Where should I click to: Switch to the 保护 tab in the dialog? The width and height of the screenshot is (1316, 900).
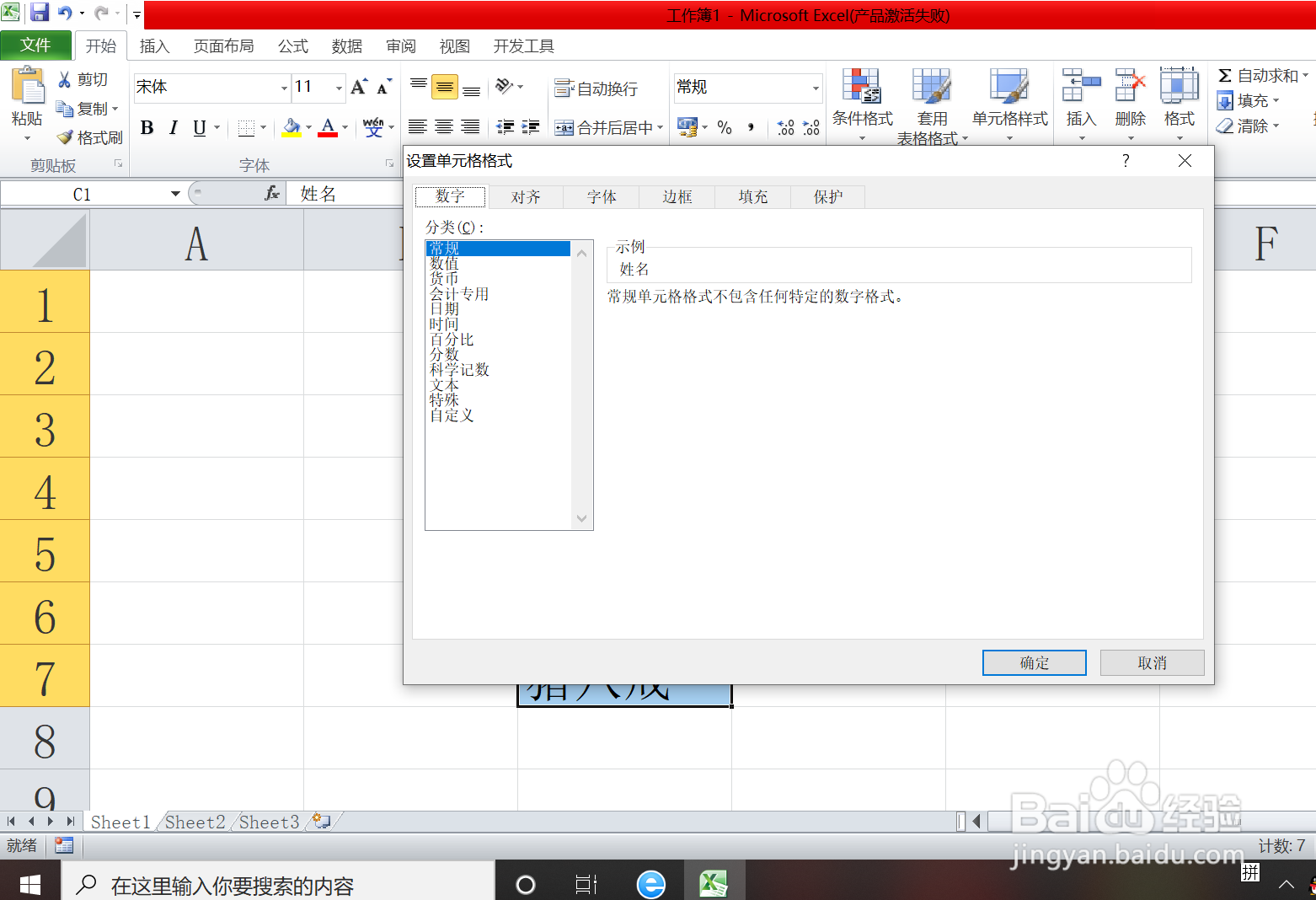pyautogui.click(x=828, y=196)
